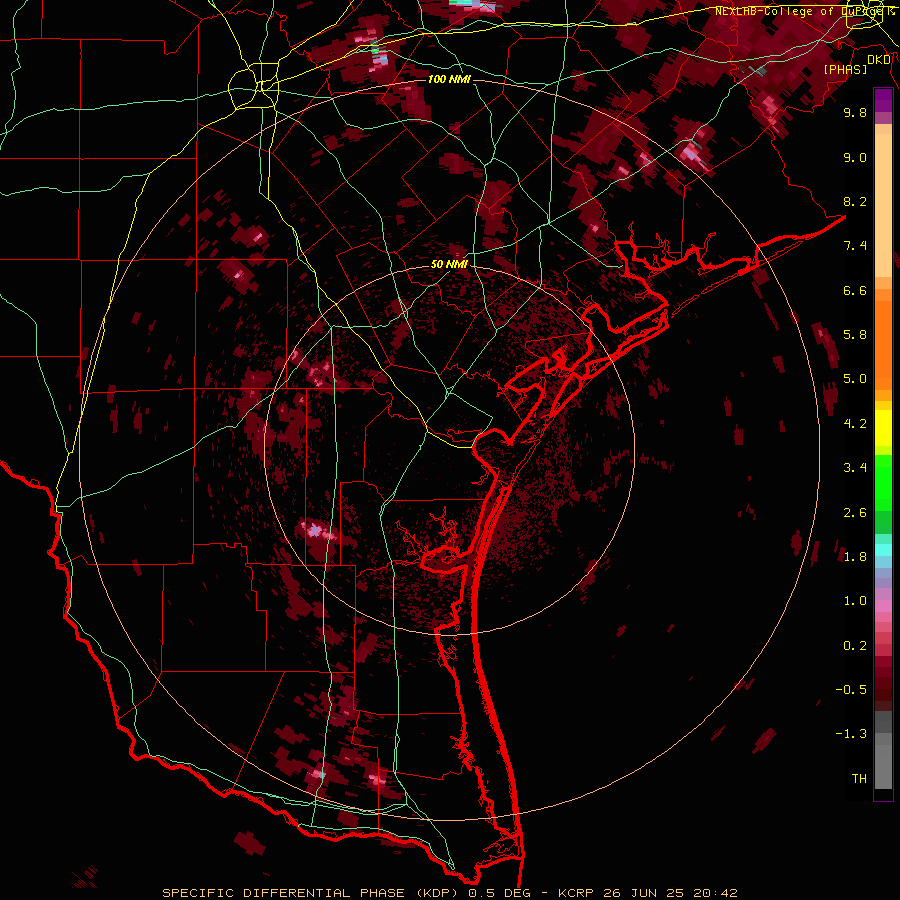Viewport: 900px width, 900px height.
Task: Click the 100 NMI range ring label
Action: pos(449,79)
